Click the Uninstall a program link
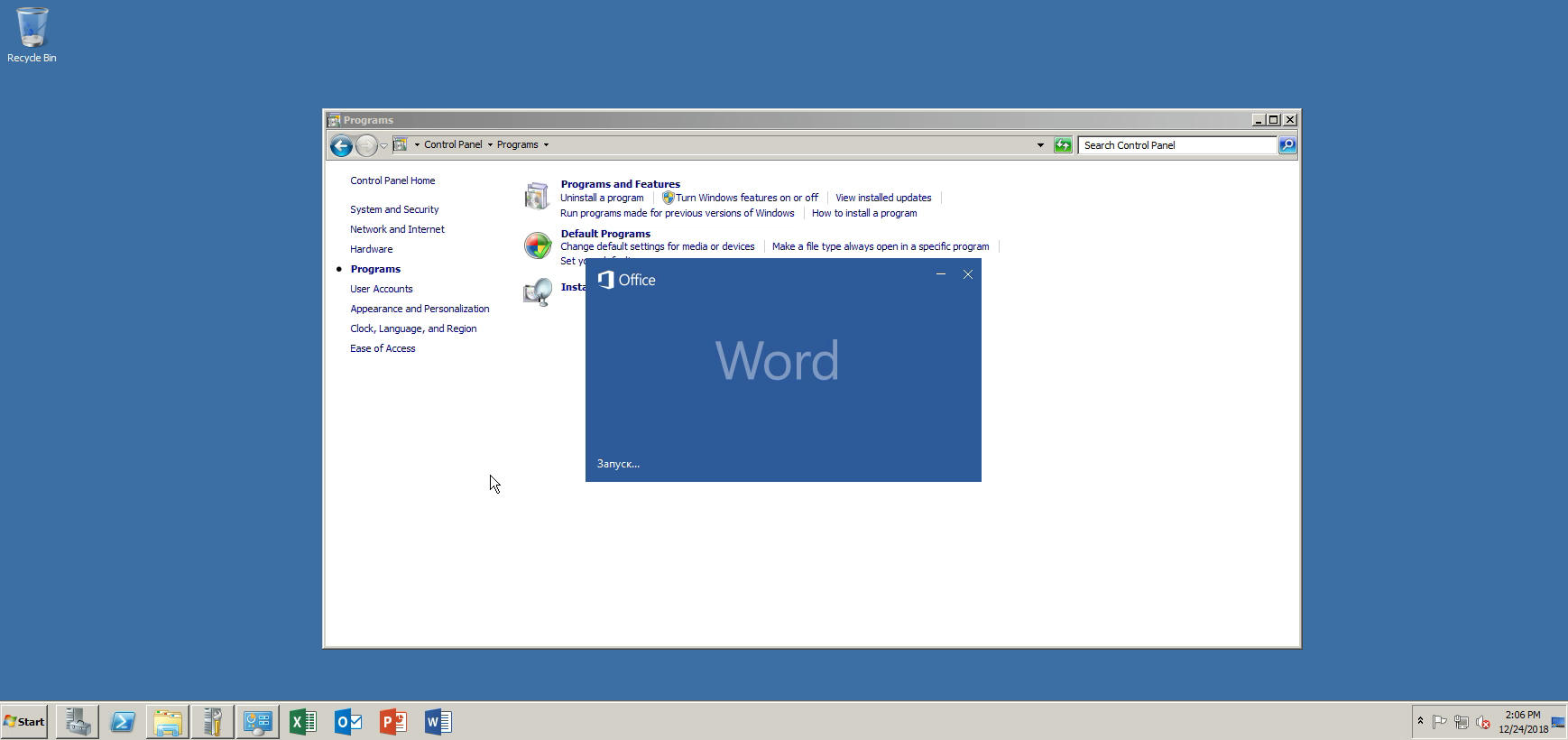The image size is (1568, 740). tap(602, 198)
